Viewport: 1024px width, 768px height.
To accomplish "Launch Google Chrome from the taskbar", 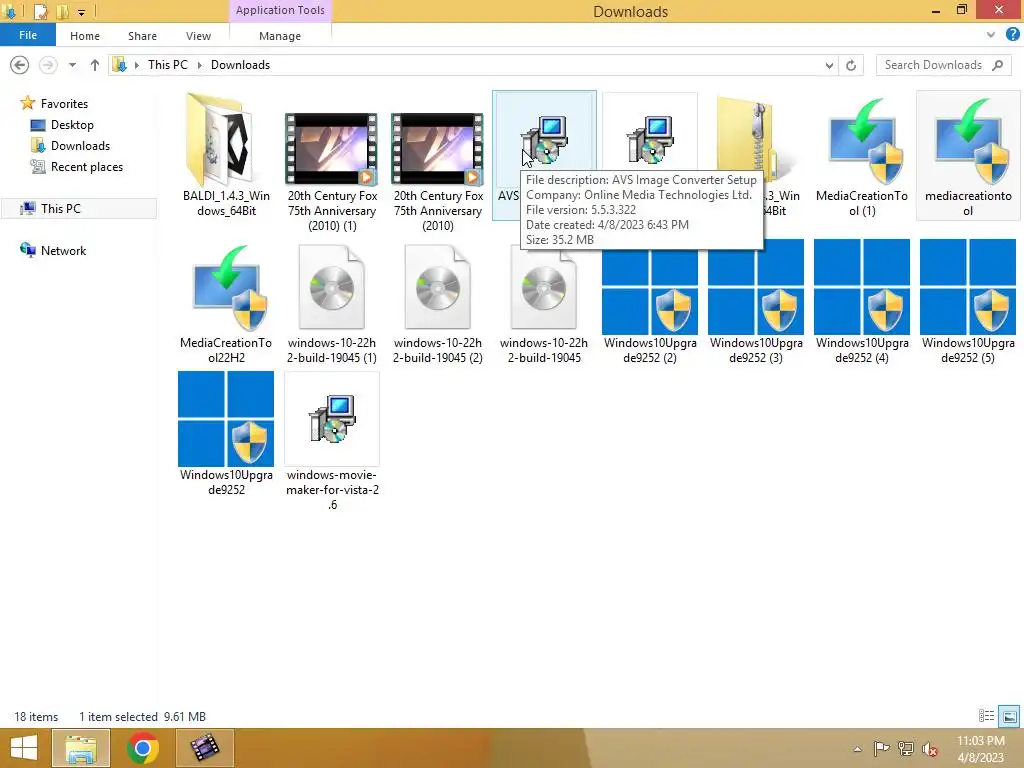I will point(142,748).
